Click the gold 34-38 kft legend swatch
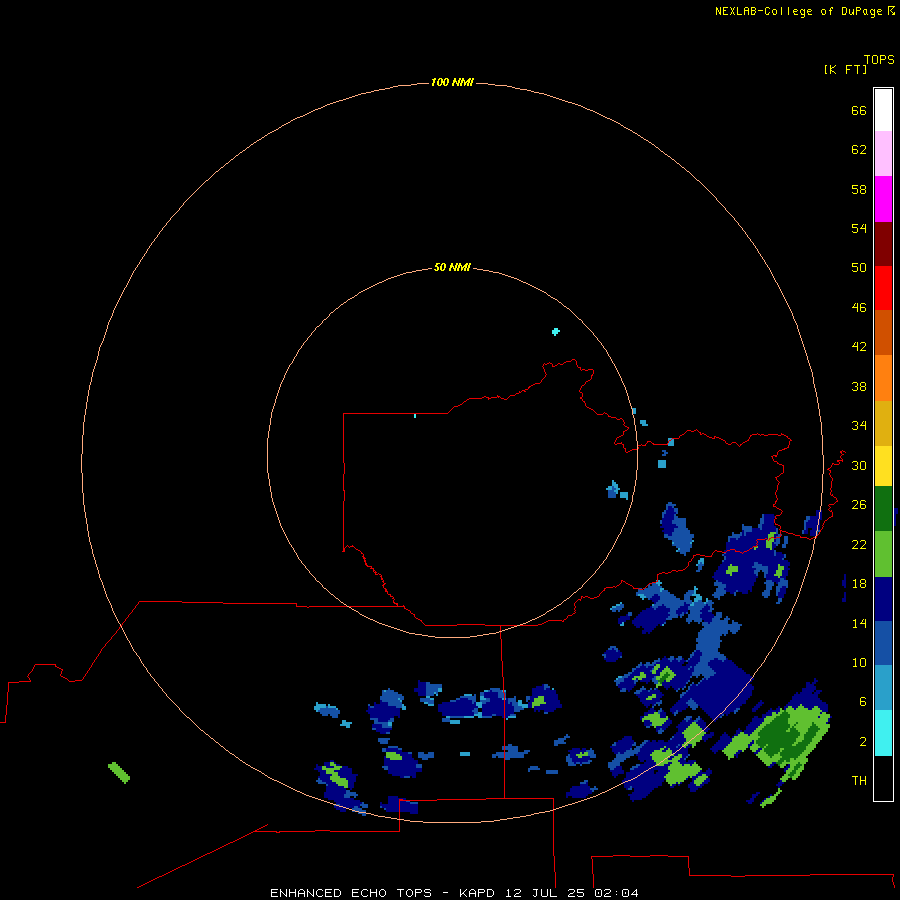This screenshot has width=900, height=900. tap(883, 423)
